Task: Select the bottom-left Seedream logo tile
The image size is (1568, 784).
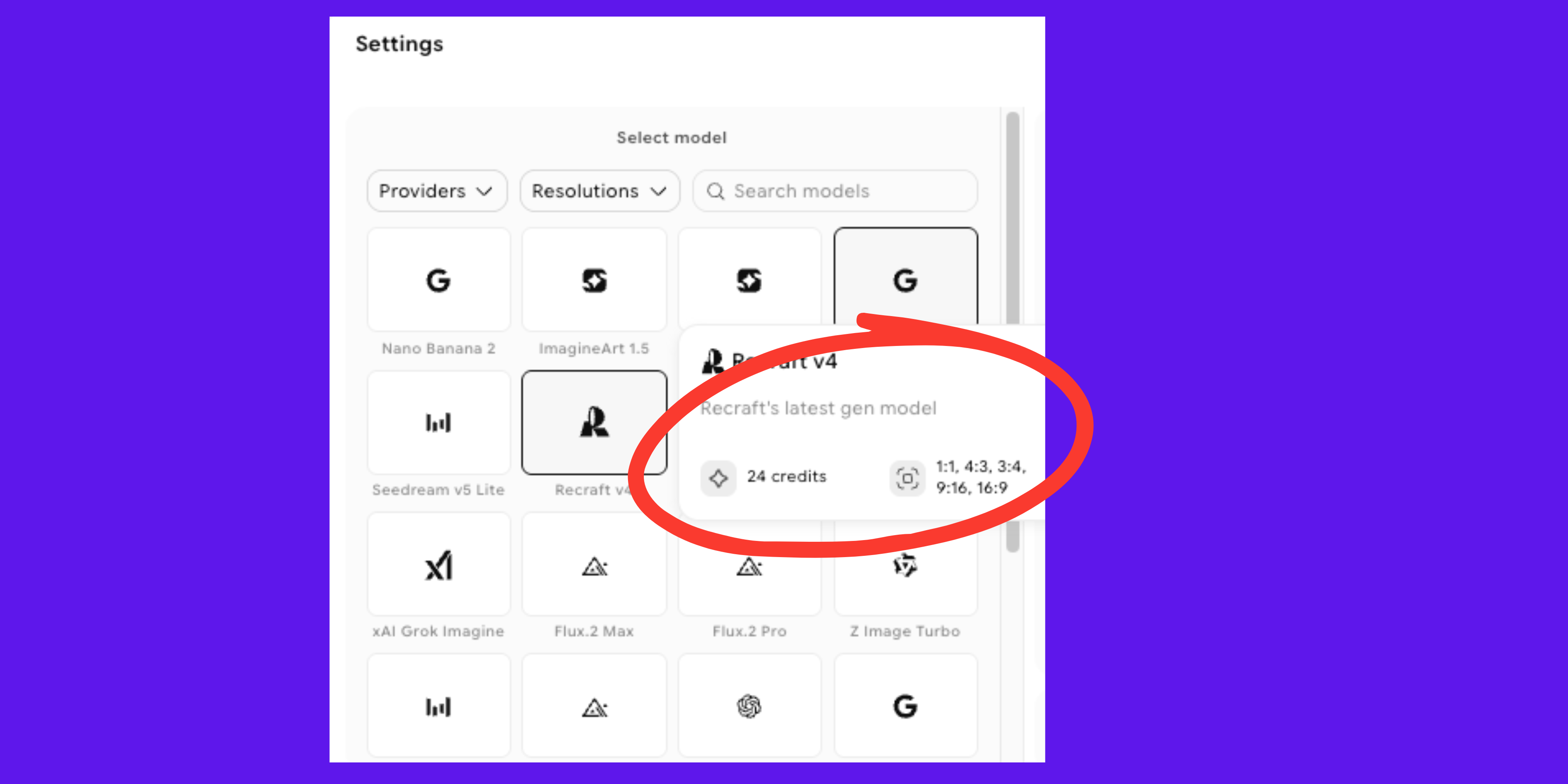Action: pyautogui.click(x=438, y=706)
